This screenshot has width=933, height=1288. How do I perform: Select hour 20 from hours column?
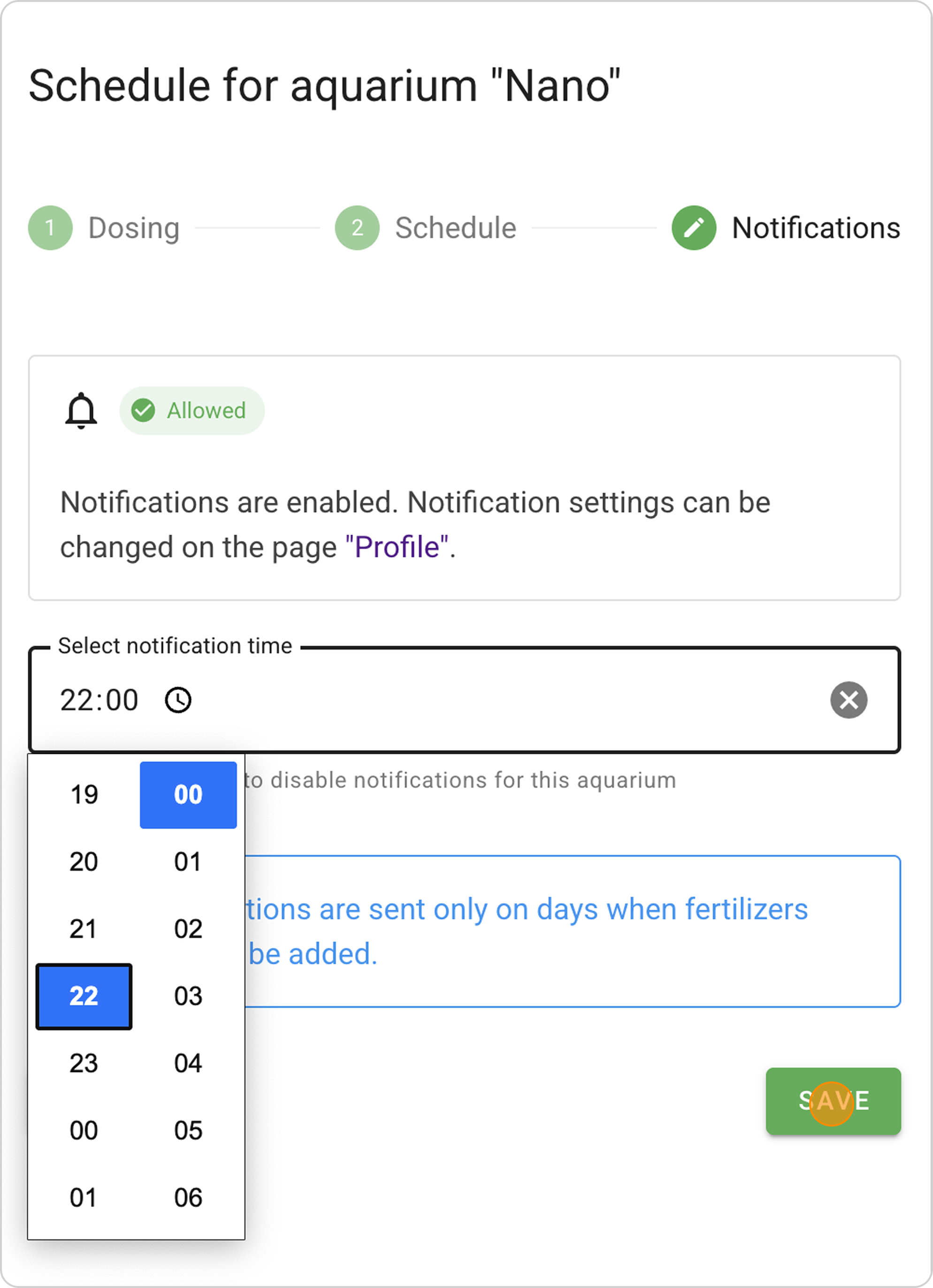[84, 861]
